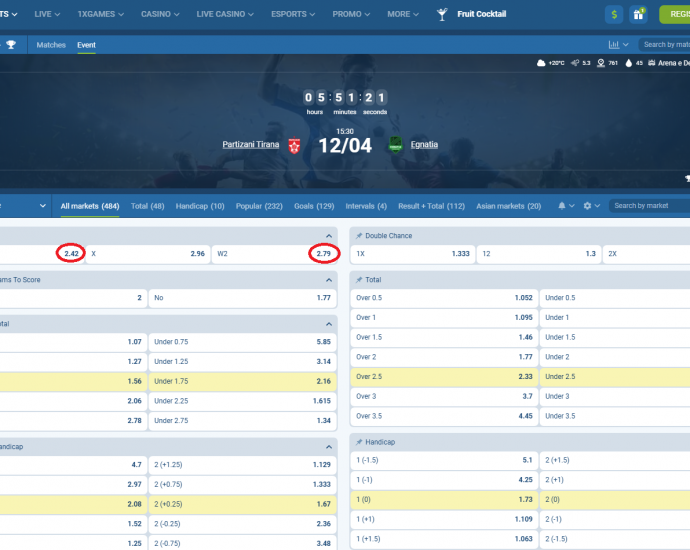
Task: Expand the ESPORTS menu
Action: tap(293, 14)
